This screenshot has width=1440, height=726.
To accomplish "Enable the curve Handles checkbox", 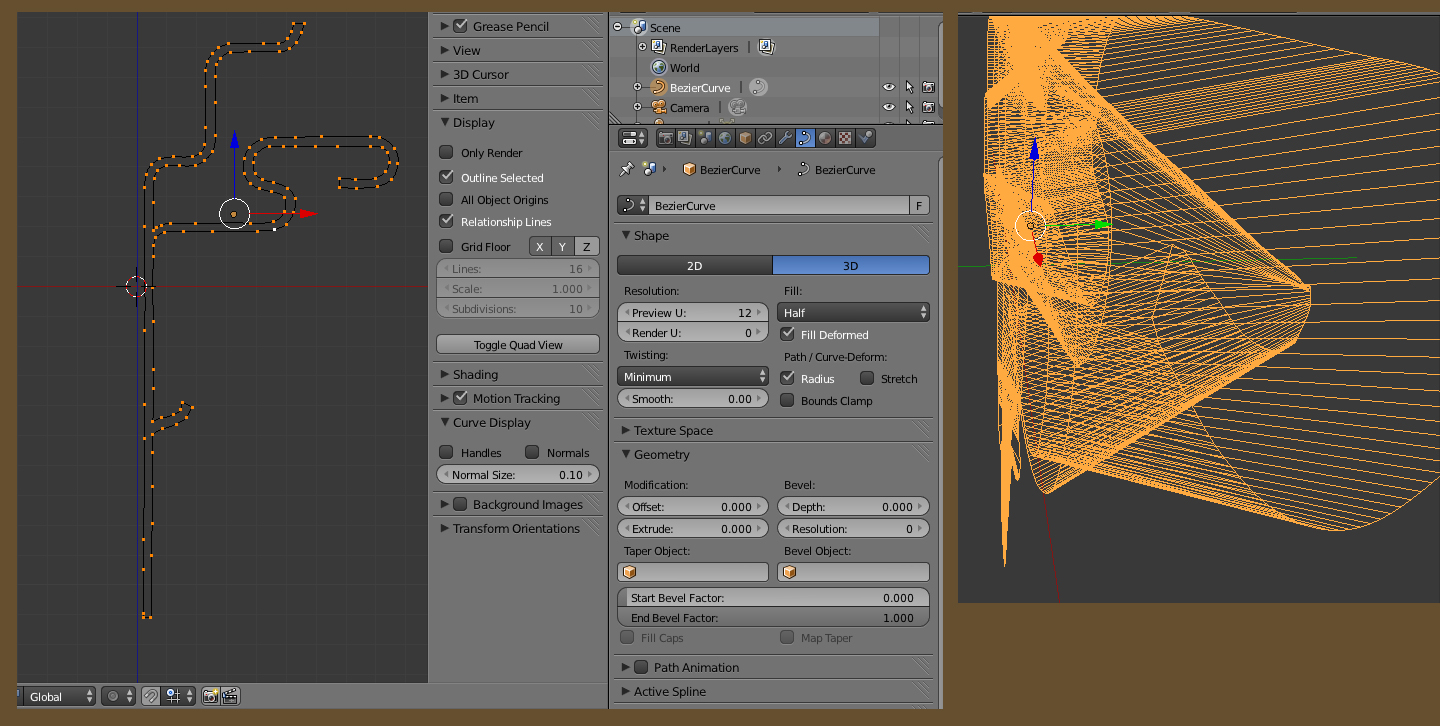I will point(447,453).
